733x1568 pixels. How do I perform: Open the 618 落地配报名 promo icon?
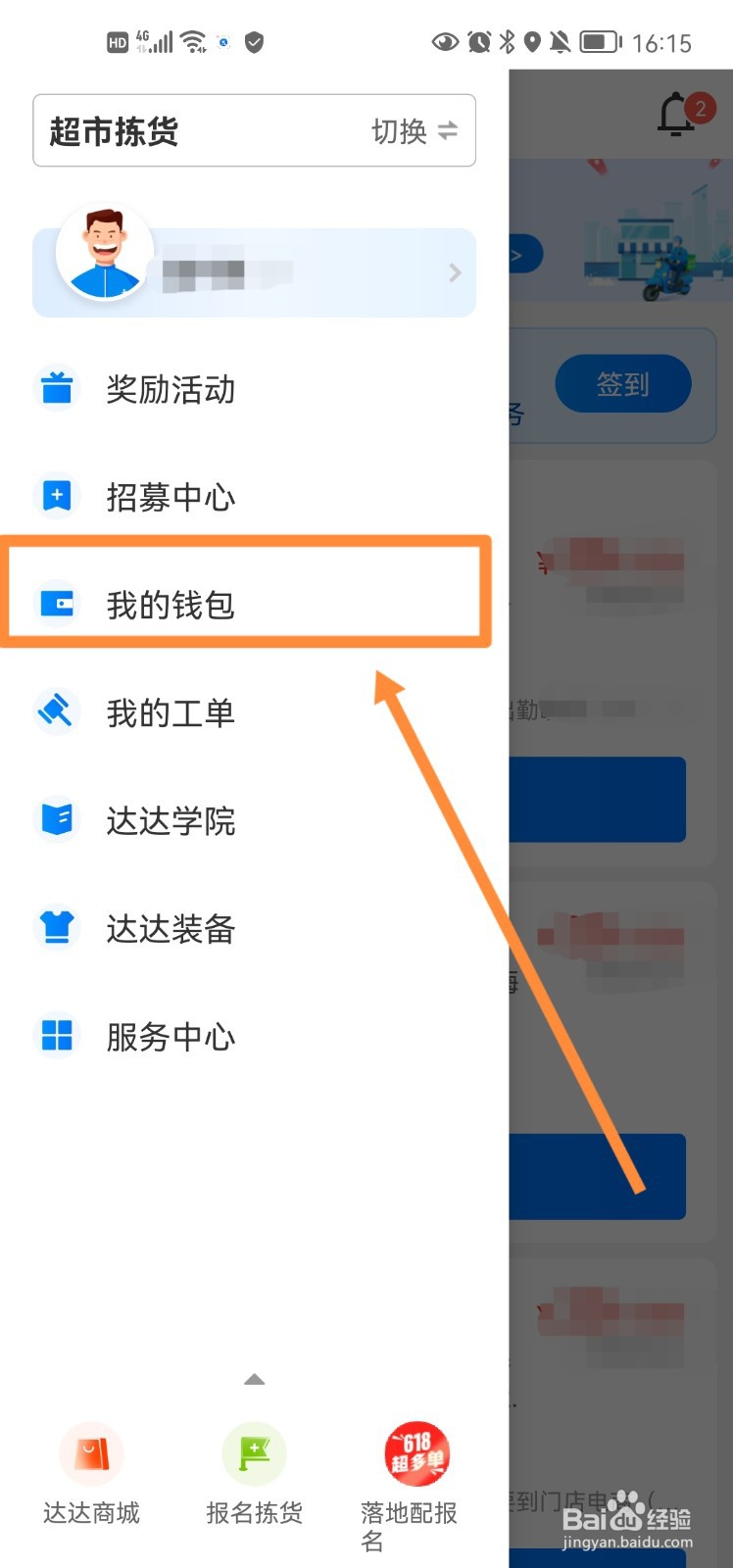[416, 1454]
